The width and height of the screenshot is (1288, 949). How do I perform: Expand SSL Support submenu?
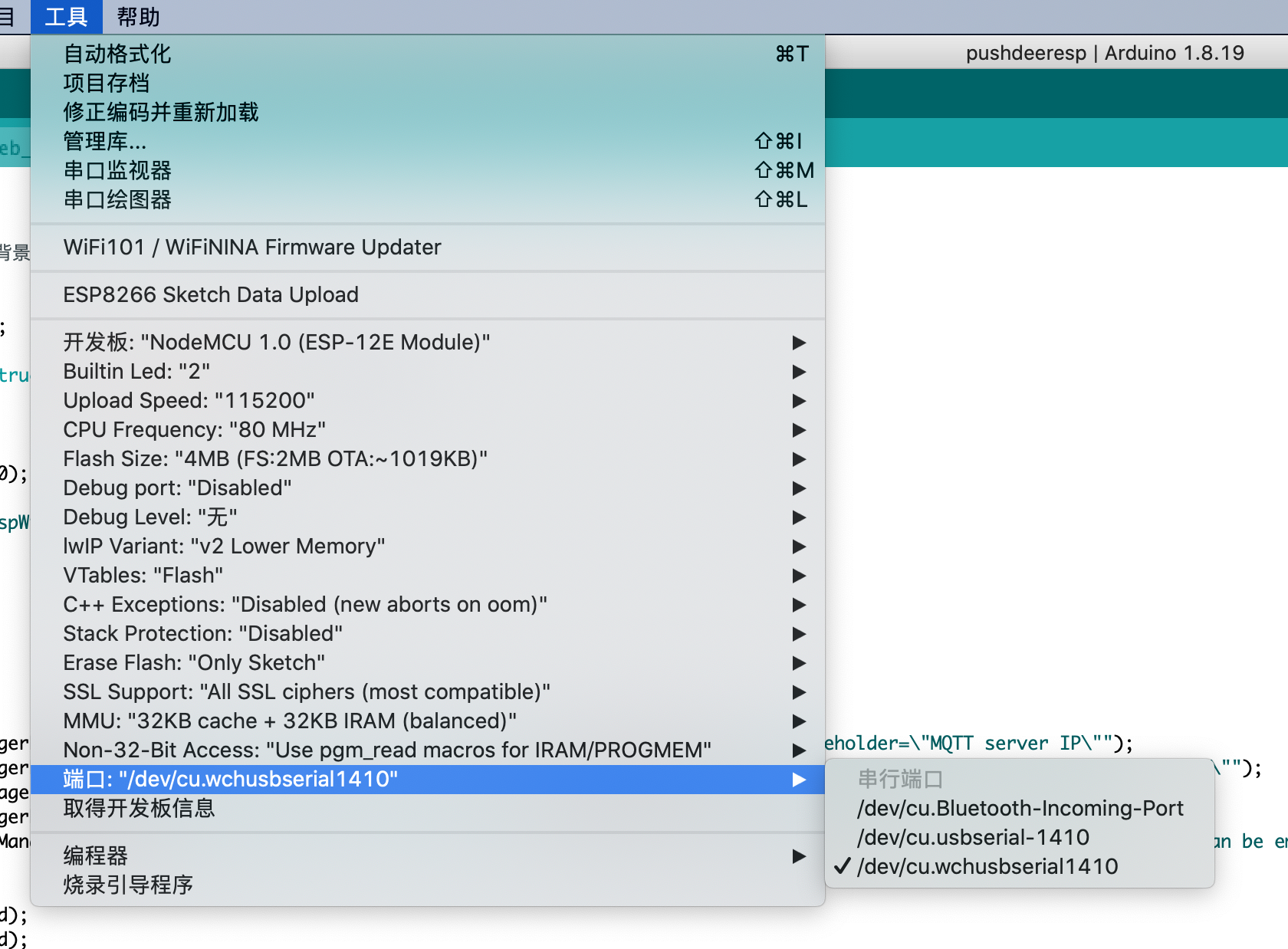point(428,691)
